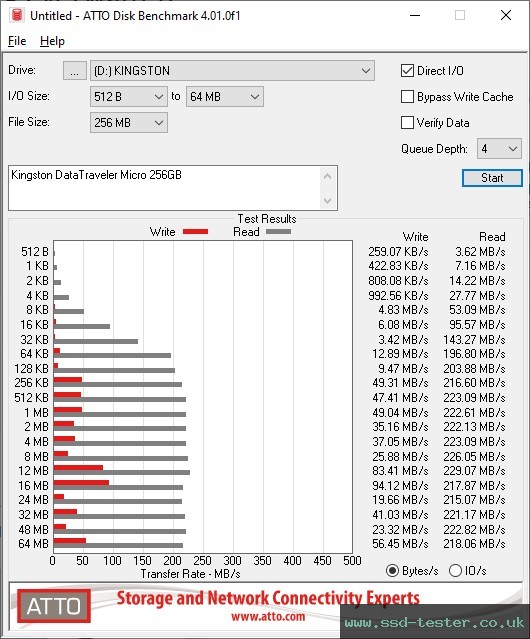
Task: Click the 48 MB row label in chart
Action: coord(33,529)
